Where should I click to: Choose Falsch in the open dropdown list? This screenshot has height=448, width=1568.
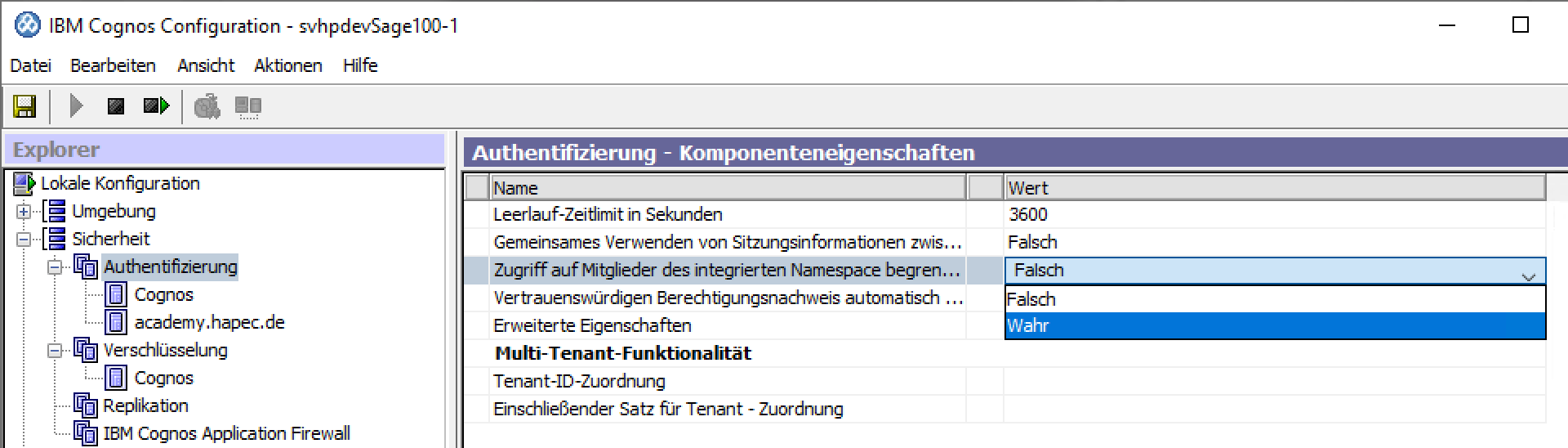[x=1274, y=299]
